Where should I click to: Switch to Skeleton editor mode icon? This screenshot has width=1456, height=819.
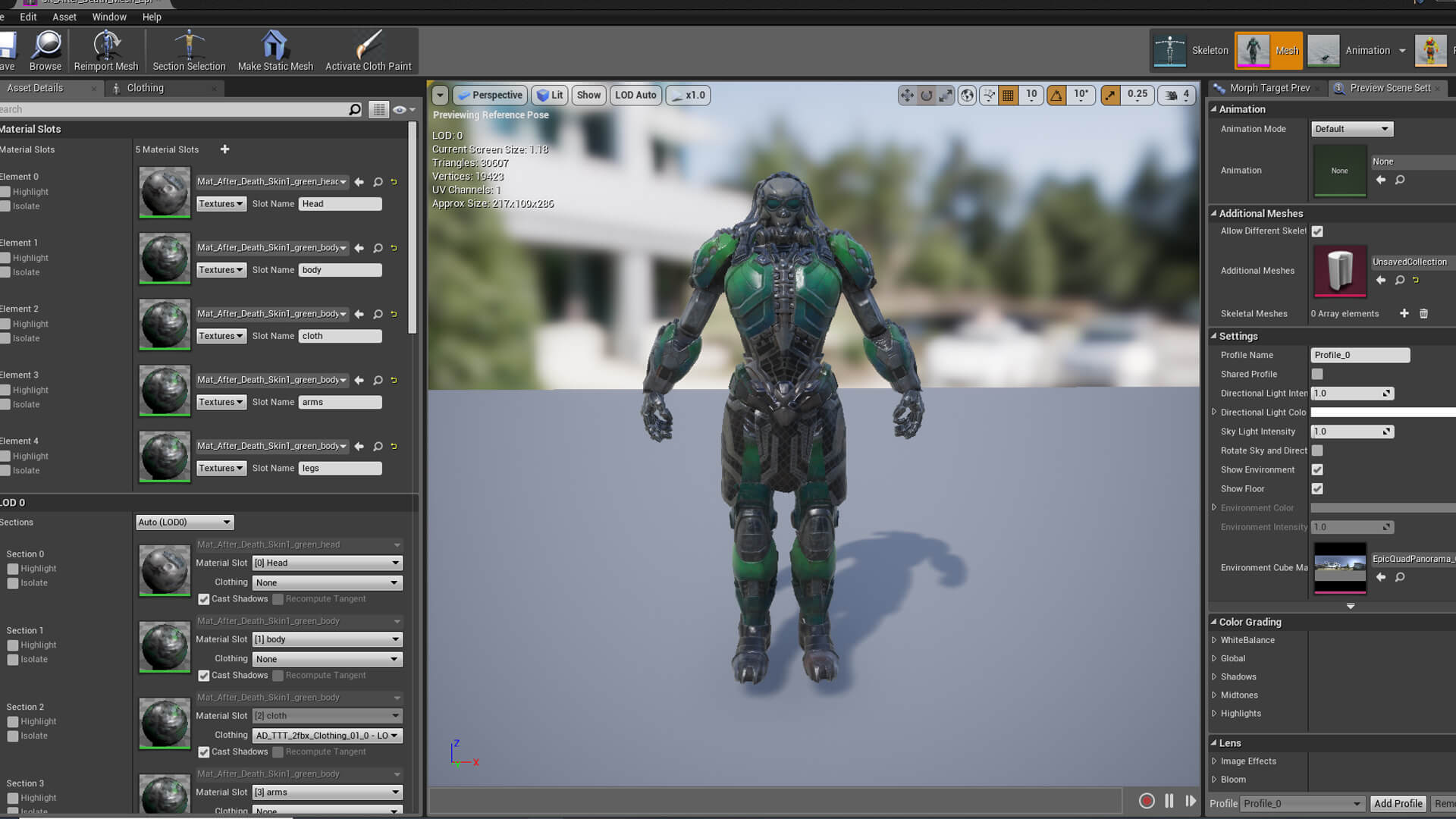[1170, 51]
